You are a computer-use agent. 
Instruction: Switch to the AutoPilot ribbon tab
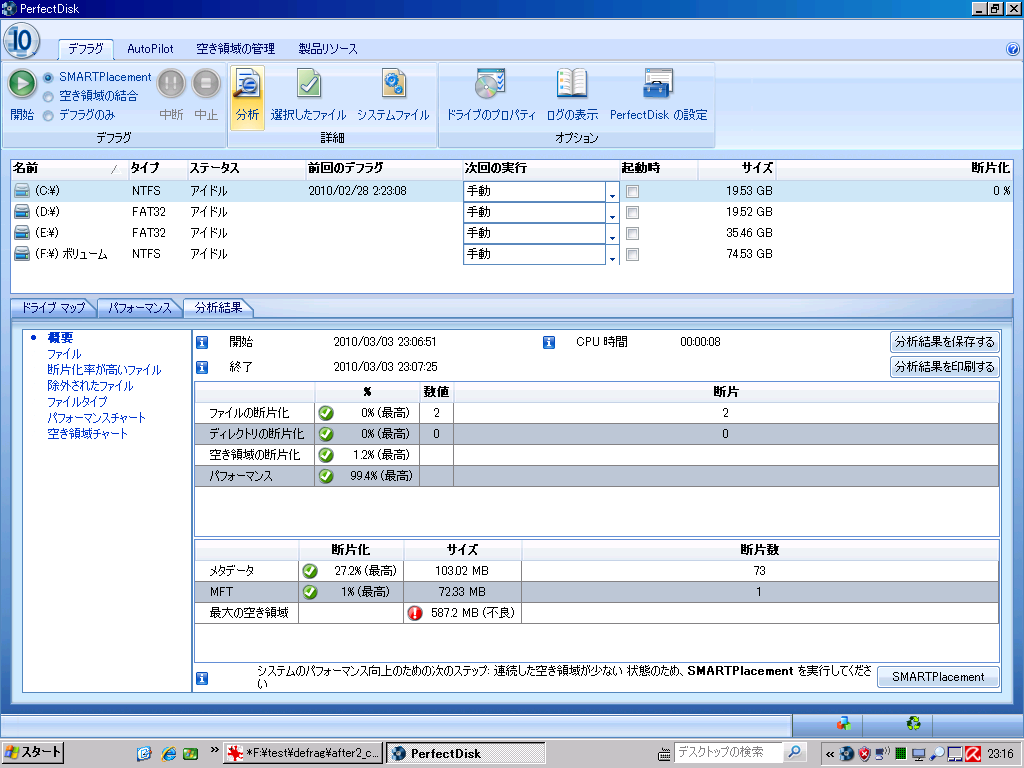pyautogui.click(x=150, y=48)
